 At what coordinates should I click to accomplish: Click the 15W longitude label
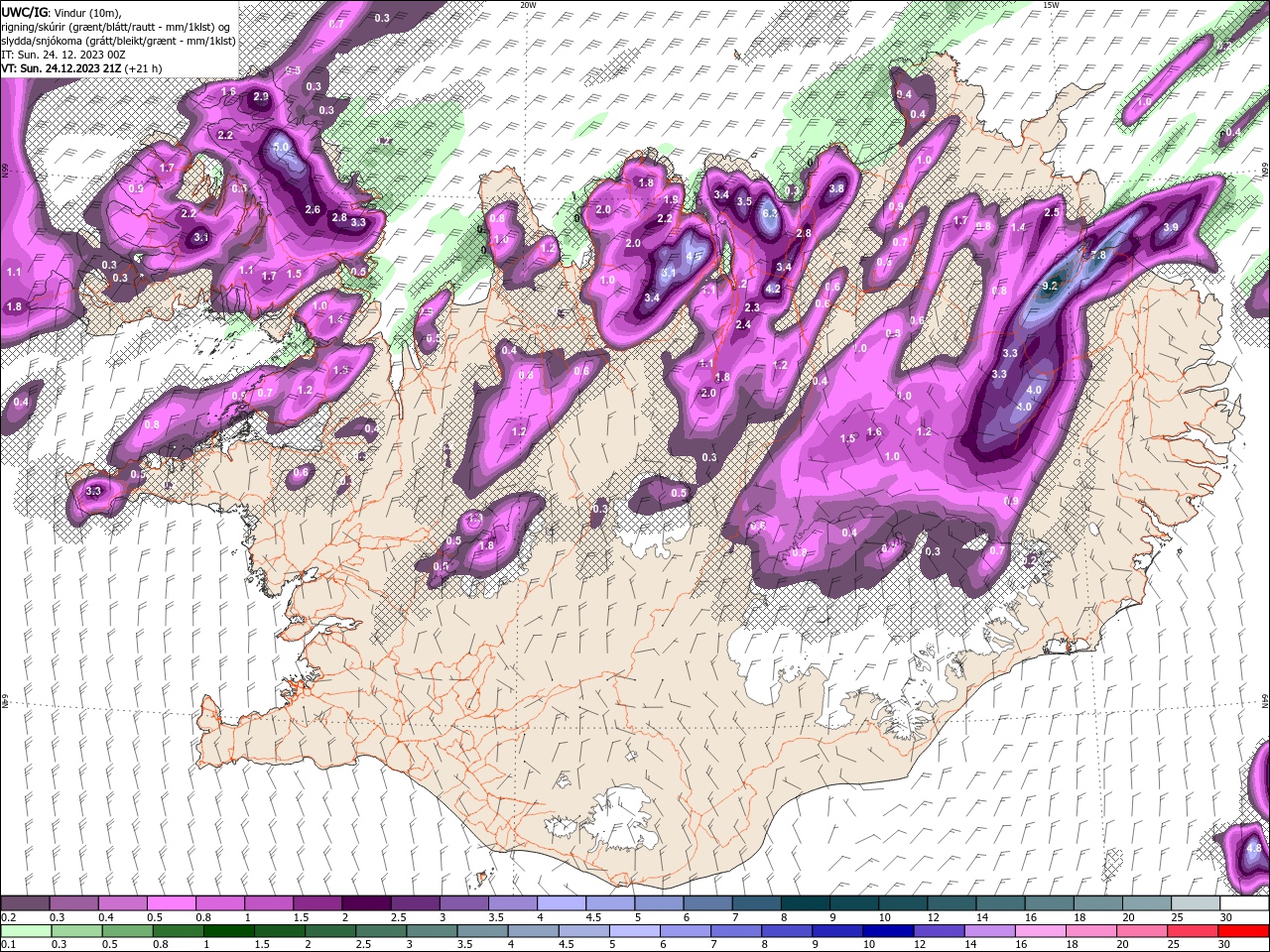(1052, 4)
